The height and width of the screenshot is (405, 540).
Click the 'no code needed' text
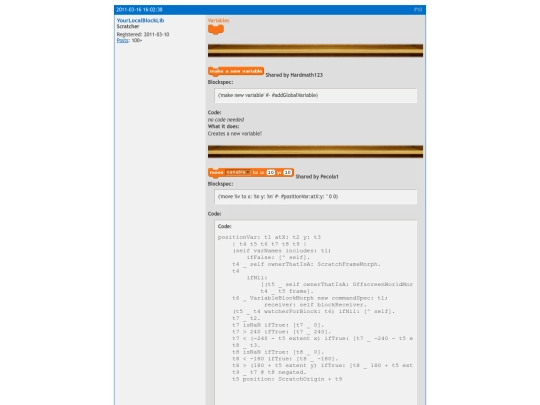click(226, 120)
